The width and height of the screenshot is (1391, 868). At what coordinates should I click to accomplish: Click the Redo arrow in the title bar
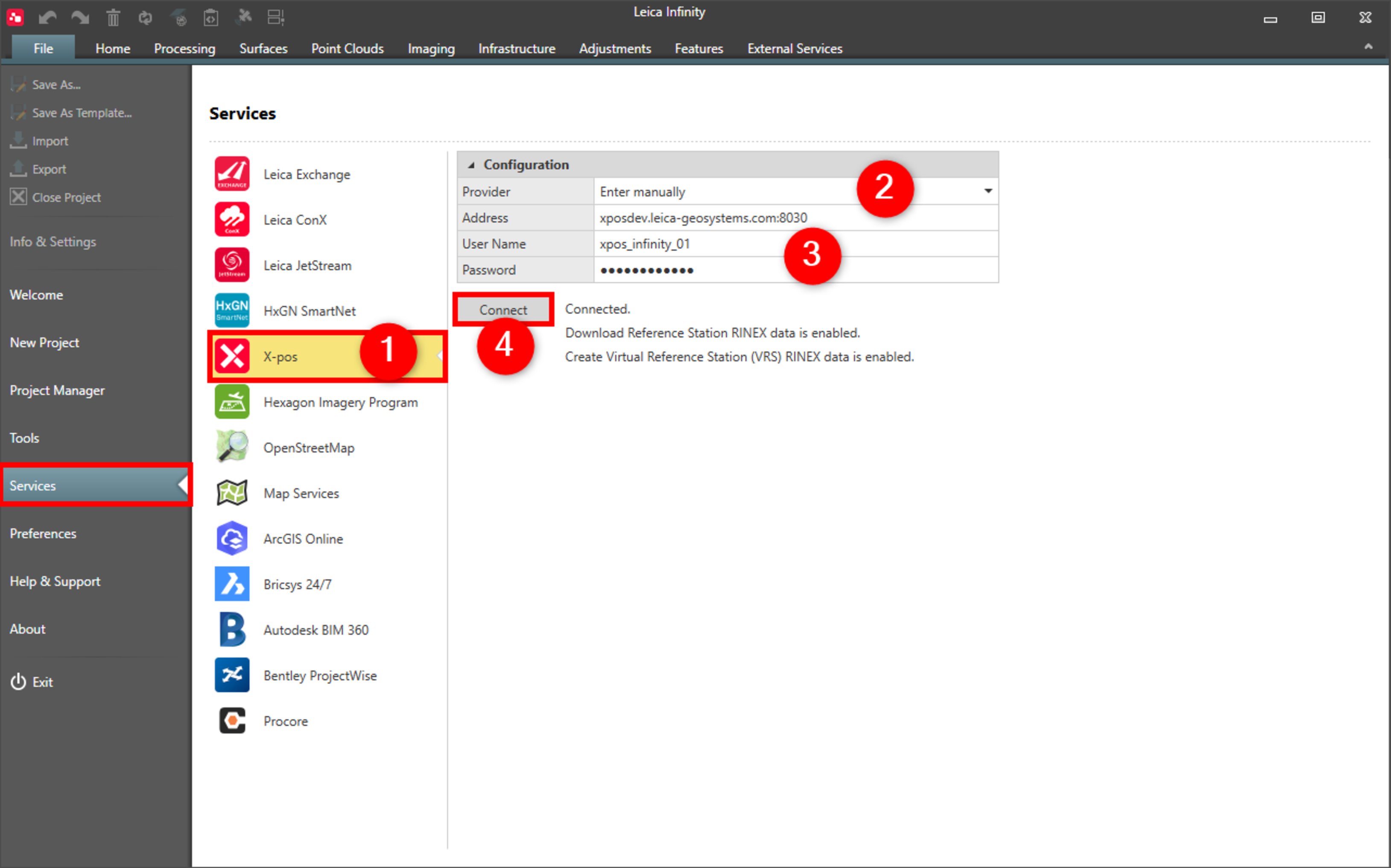click(80, 18)
